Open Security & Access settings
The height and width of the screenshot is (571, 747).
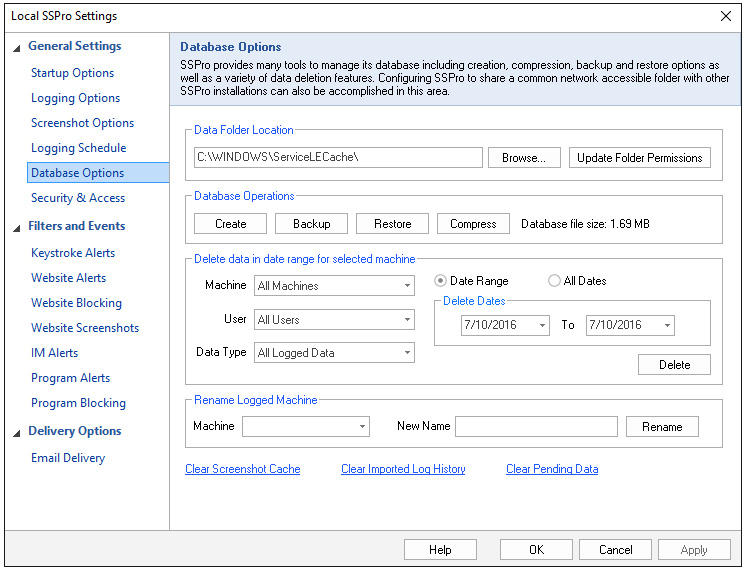pos(78,198)
